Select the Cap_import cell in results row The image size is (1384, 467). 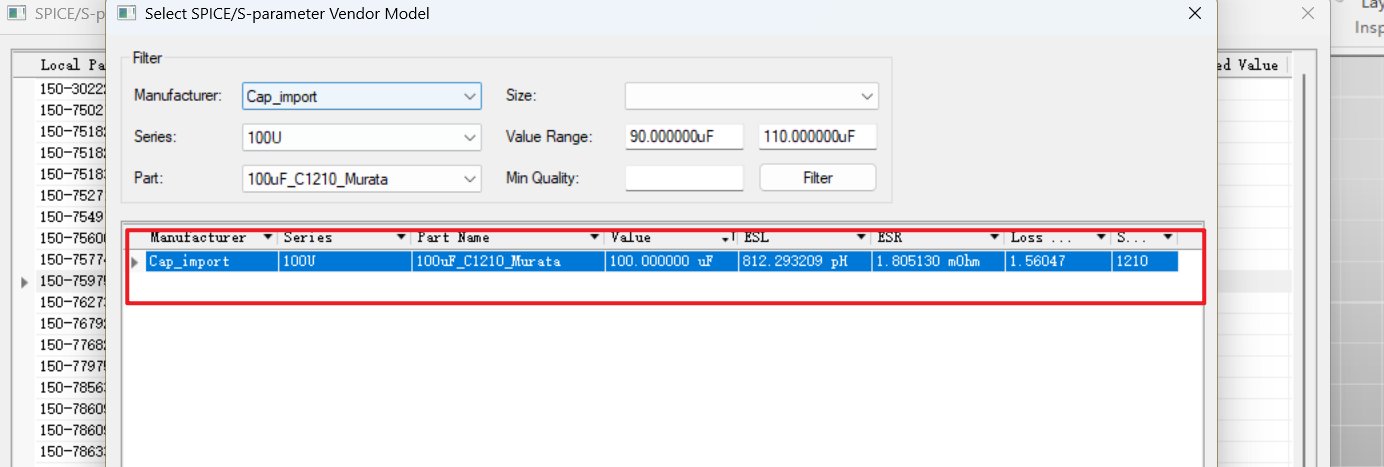click(211, 261)
